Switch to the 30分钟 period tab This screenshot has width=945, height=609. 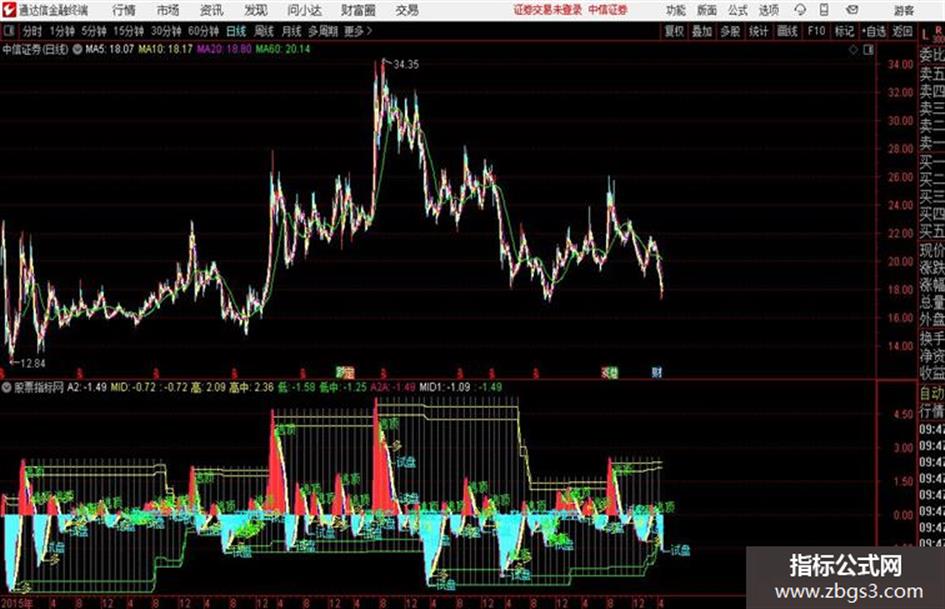pyautogui.click(x=166, y=31)
